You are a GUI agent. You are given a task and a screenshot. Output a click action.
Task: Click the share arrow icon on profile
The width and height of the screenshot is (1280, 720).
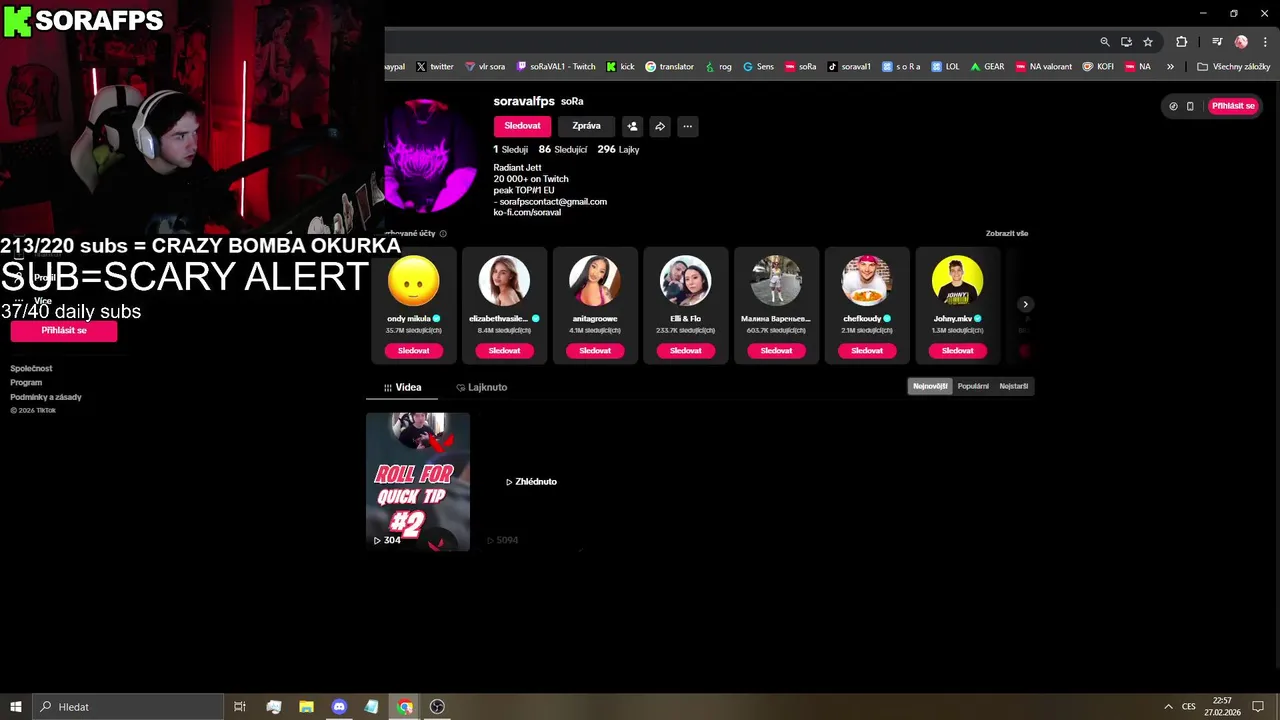tap(660, 126)
